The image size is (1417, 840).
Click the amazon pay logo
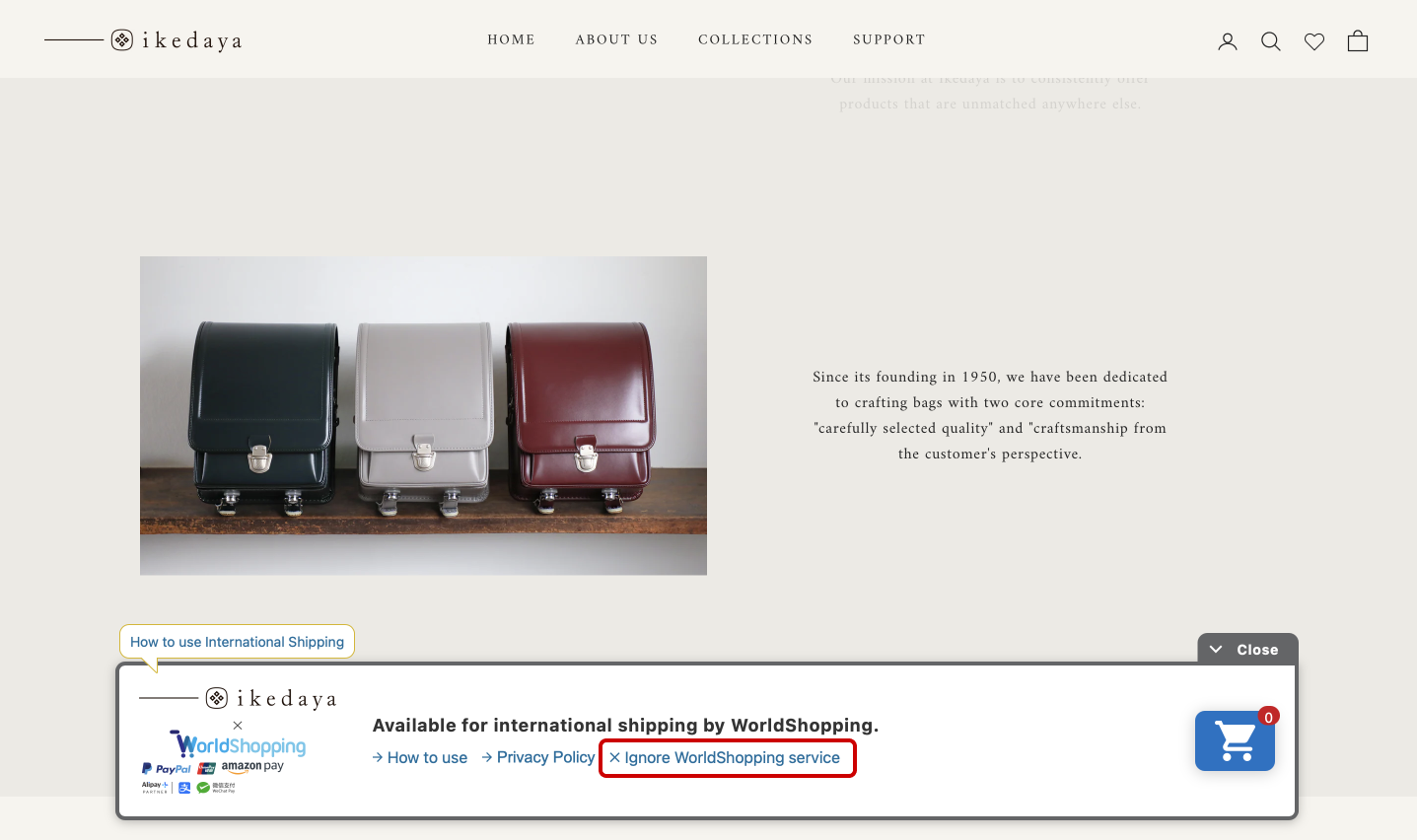pyautogui.click(x=252, y=766)
